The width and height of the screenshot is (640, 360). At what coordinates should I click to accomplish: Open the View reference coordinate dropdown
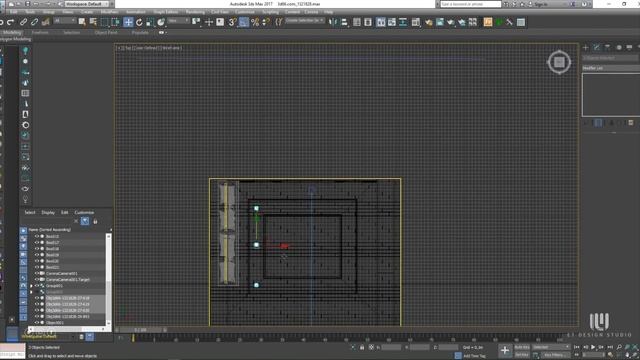[178, 20]
